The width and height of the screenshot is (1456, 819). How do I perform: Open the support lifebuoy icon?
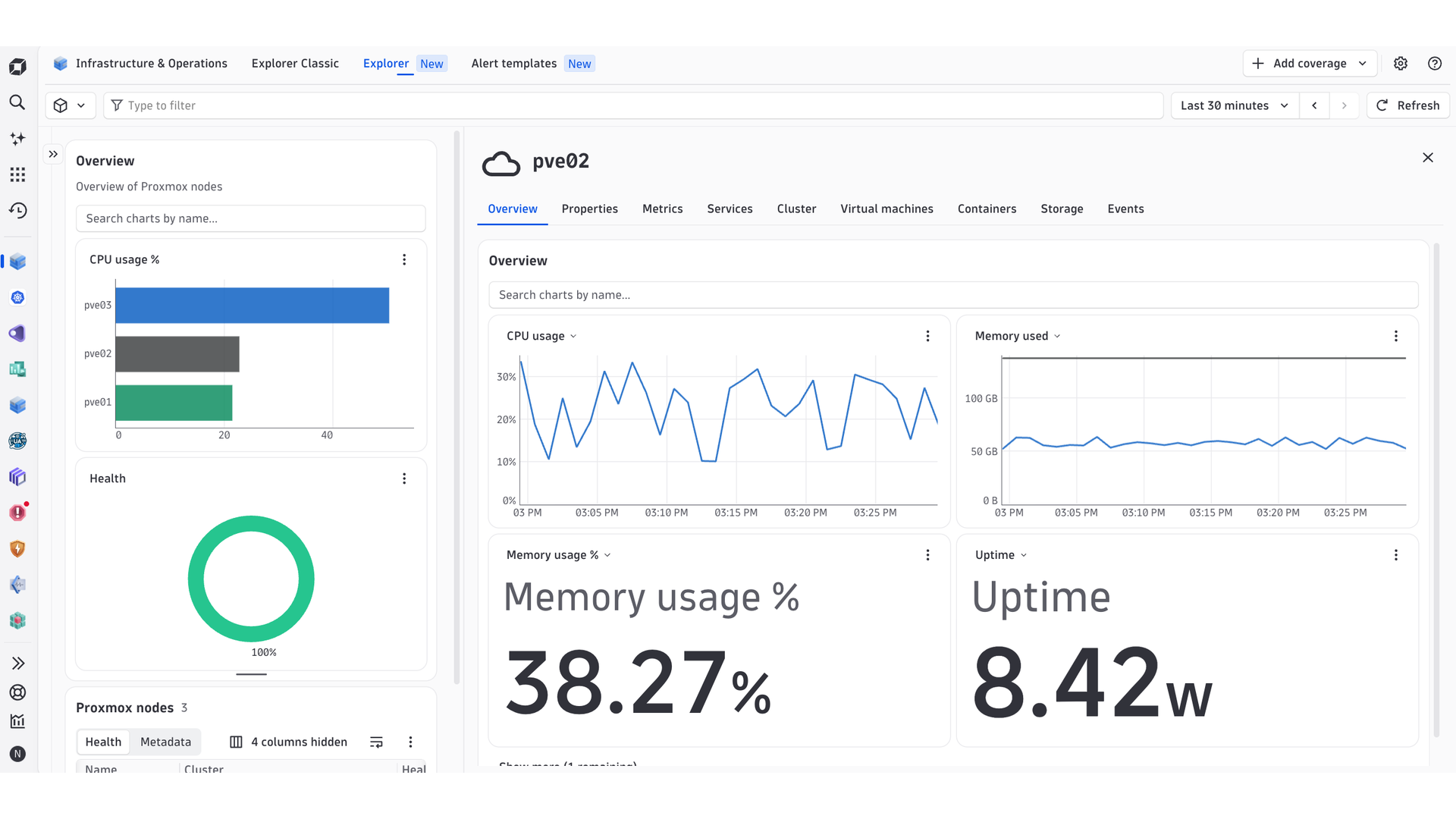(17, 692)
